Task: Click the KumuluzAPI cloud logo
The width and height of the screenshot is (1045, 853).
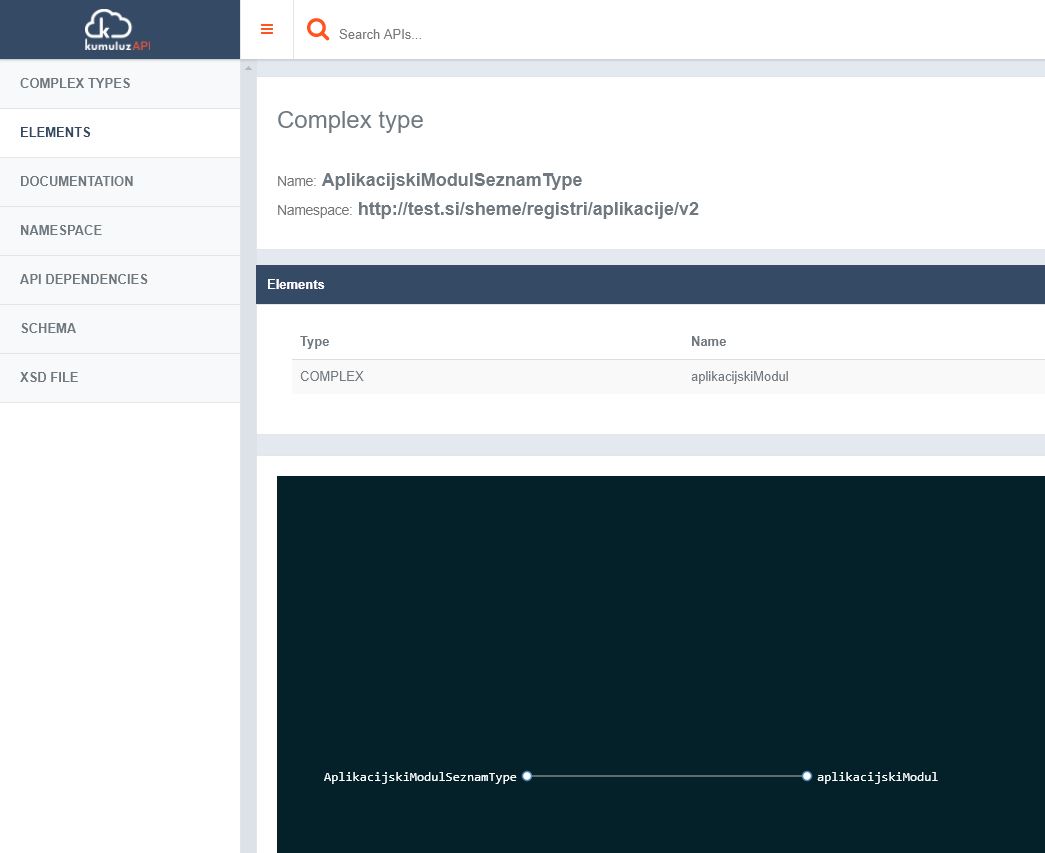Action: tap(118, 29)
